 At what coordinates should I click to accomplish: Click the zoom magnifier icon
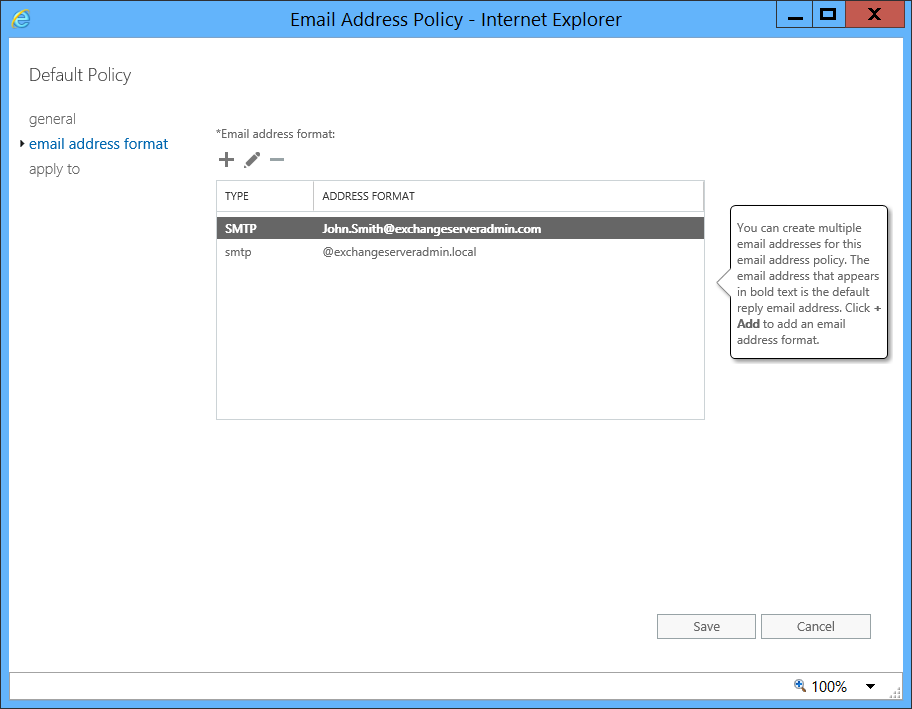(x=800, y=685)
